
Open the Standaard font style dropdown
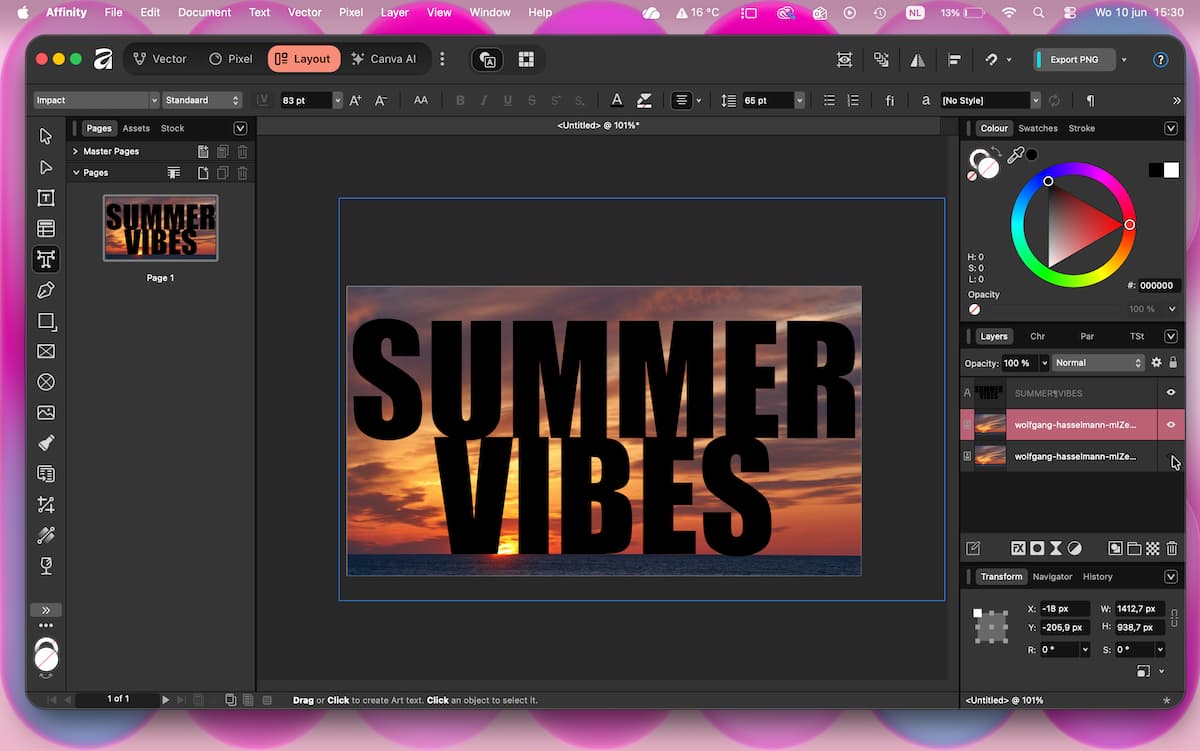tap(203, 100)
